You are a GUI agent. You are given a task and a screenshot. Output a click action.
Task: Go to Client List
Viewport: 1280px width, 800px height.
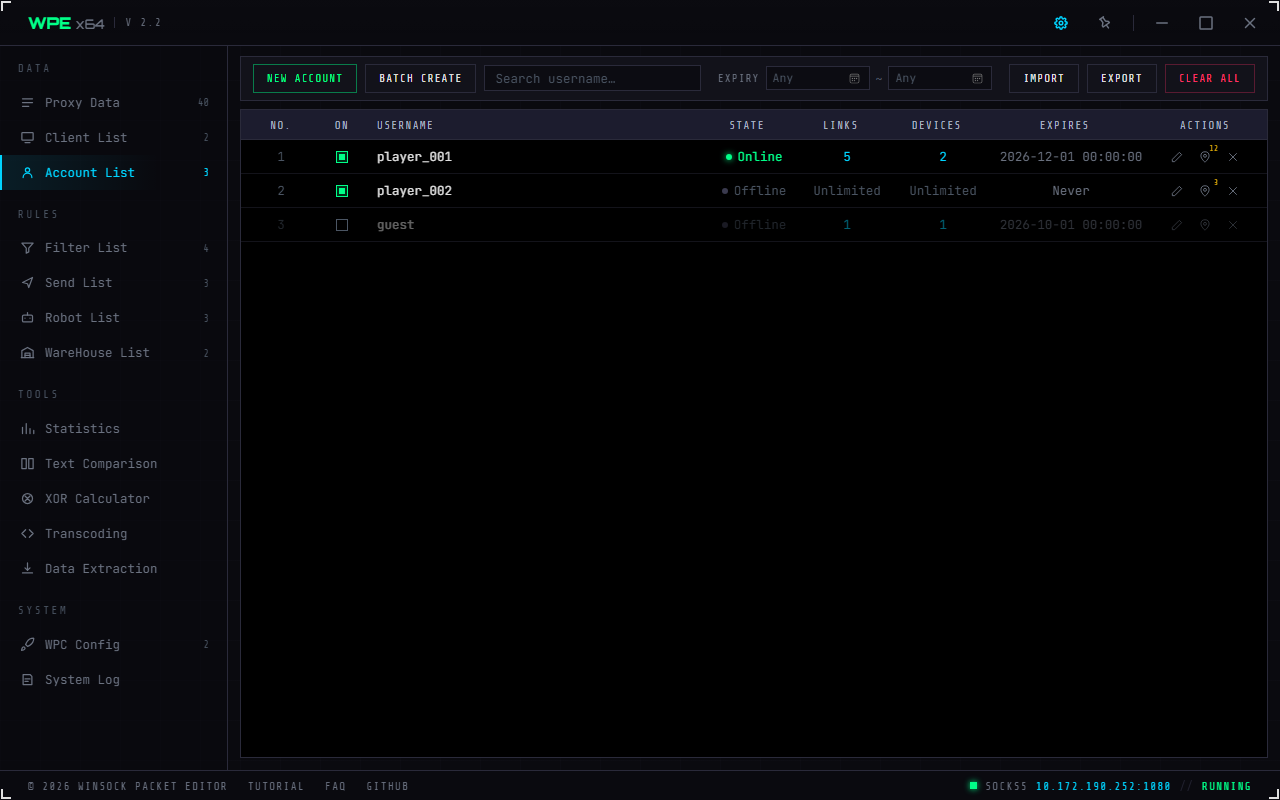click(x=114, y=138)
